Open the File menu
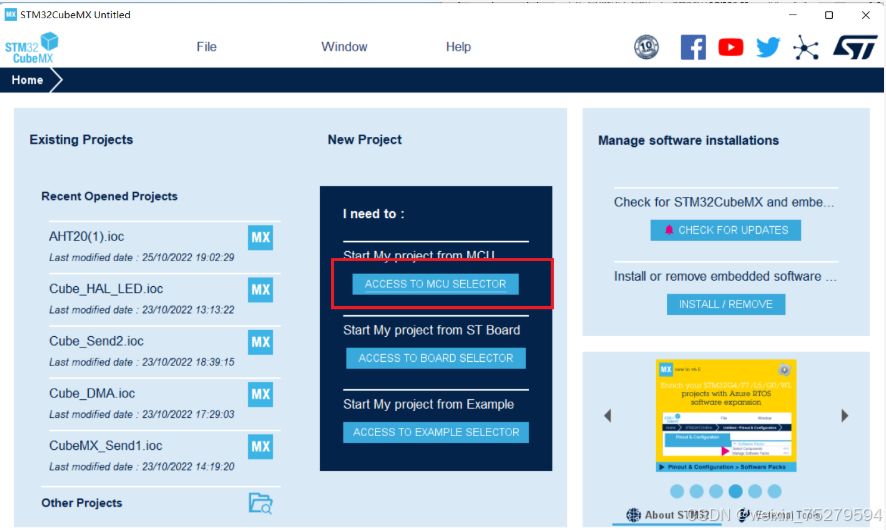Viewport: 886px width, 530px height. (206, 47)
